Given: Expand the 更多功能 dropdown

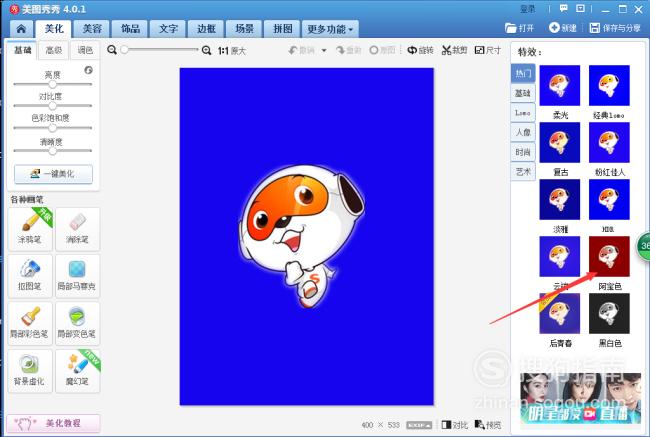Looking at the screenshot, I should [x=330, y=29].
